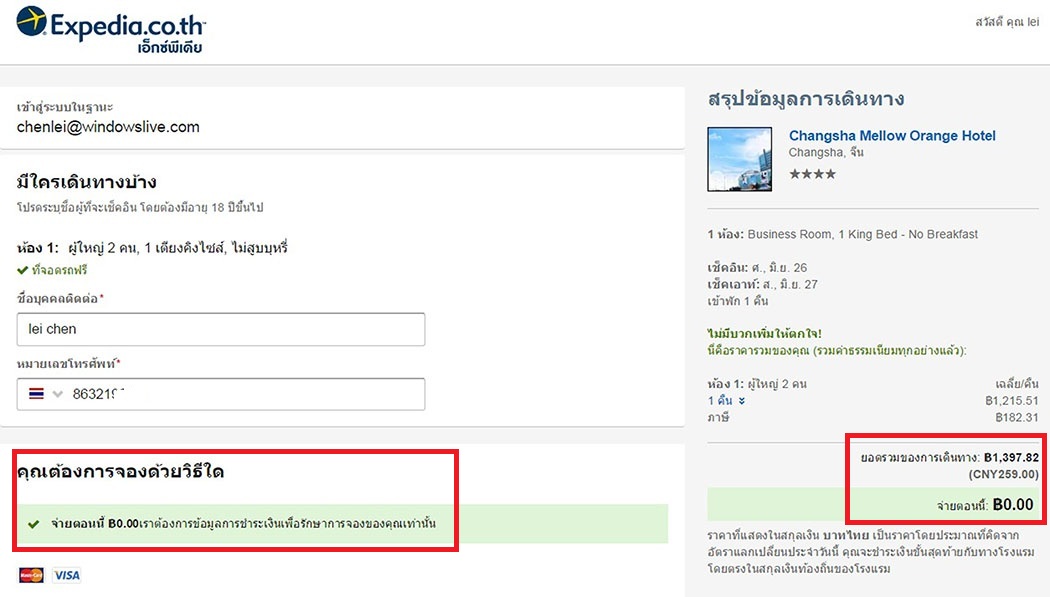The width and height of the screenshot is (1050, 597).
Task: Open the Changsha Mellow Orange Hotel link
Action: (892, 136)
